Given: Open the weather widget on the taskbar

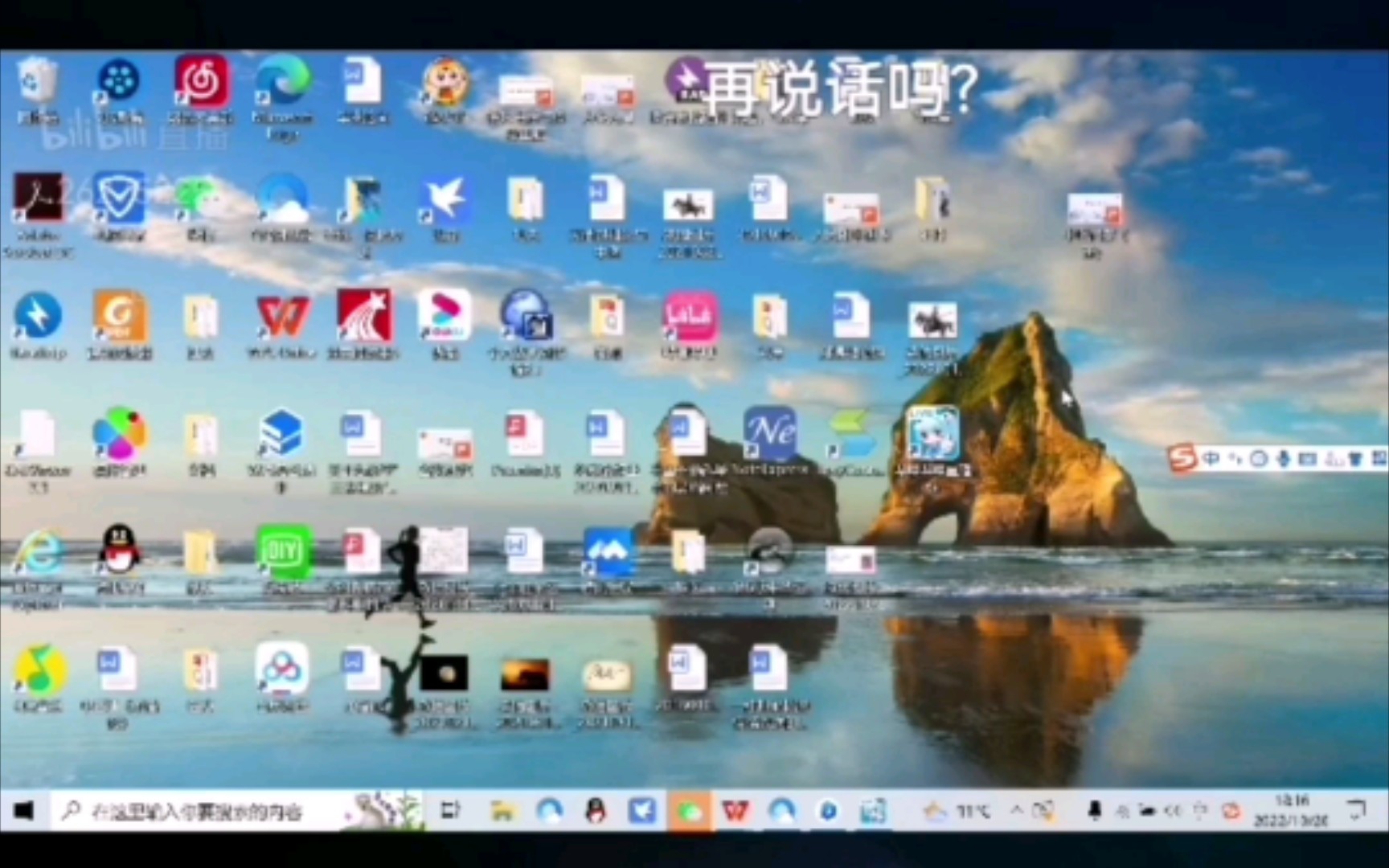Looking at the screenshot, I should click(x=957, y=811).
